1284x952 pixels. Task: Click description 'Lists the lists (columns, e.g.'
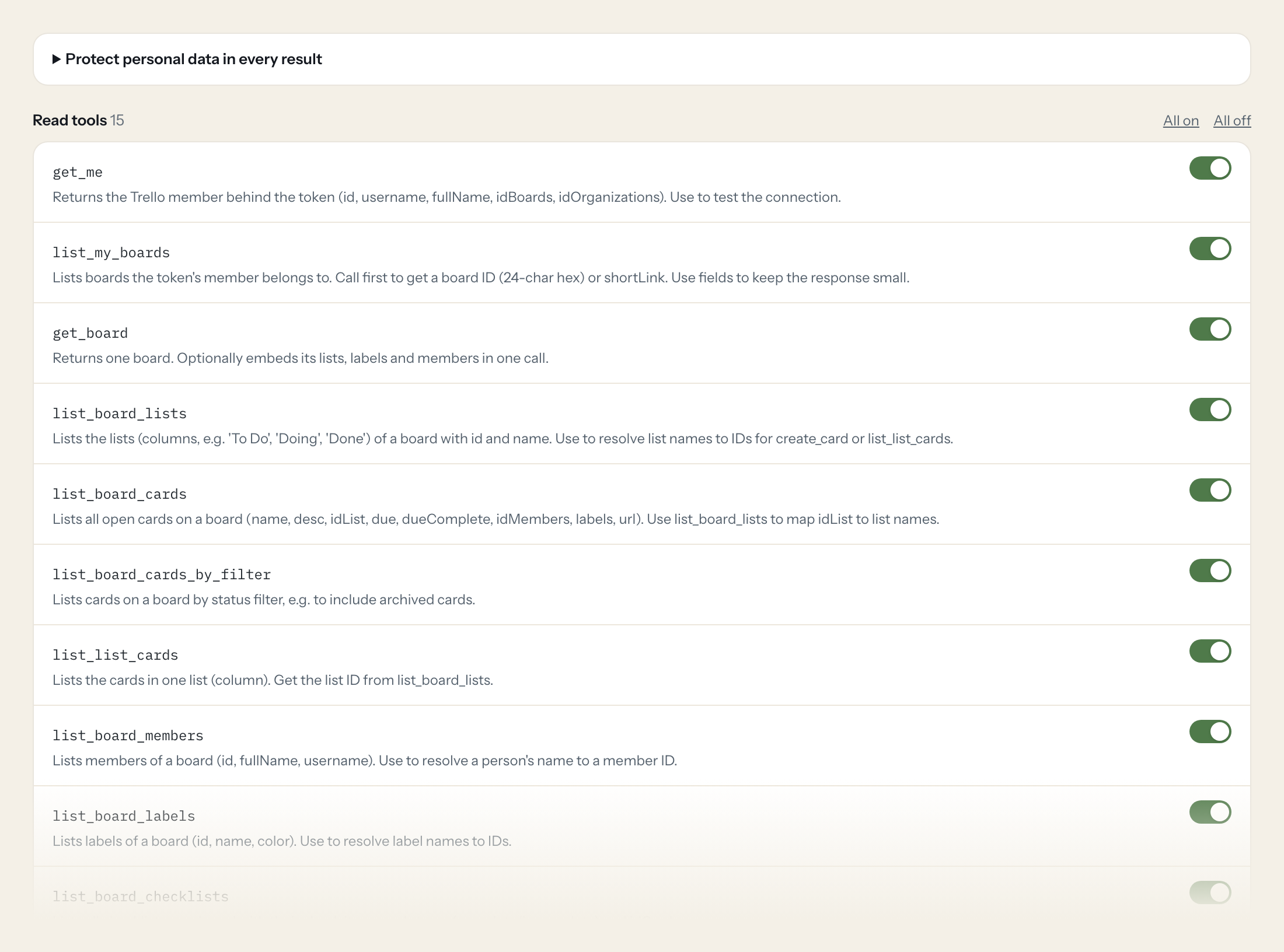point(503,439)
